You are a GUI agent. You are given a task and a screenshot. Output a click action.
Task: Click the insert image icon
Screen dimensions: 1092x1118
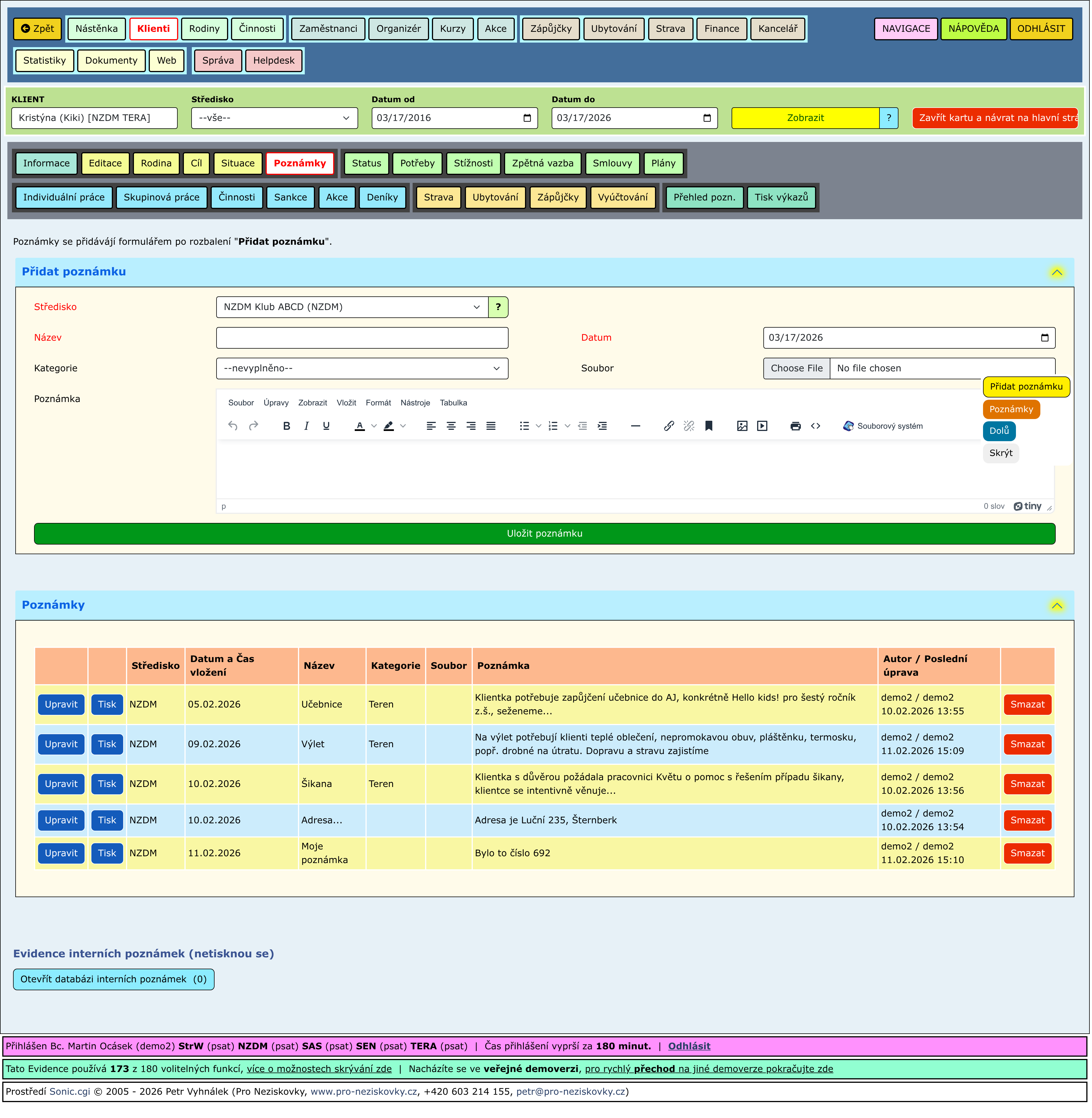[742, 426]
